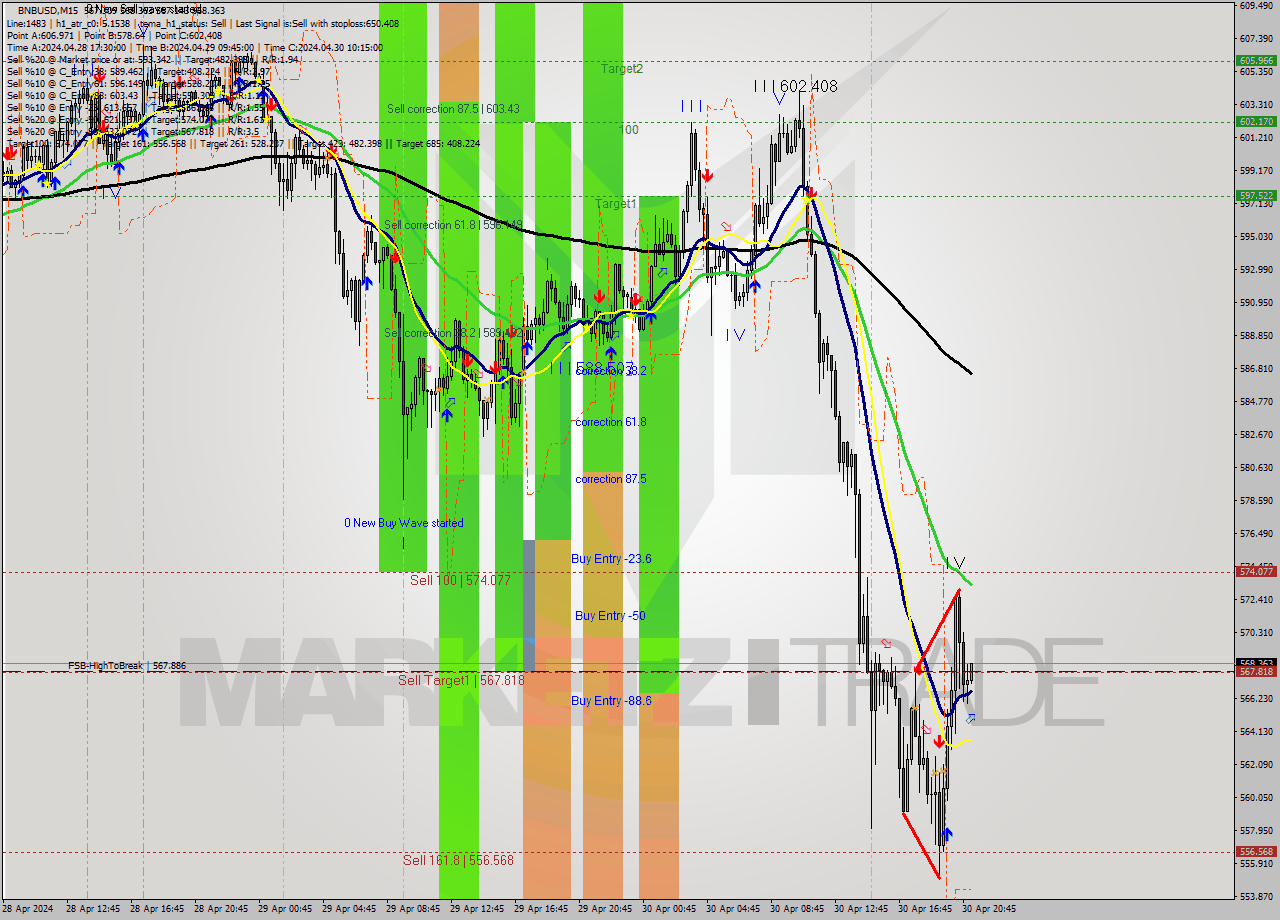Click the Target2 label
The image size is (1280, 920).
click(622, 69)
